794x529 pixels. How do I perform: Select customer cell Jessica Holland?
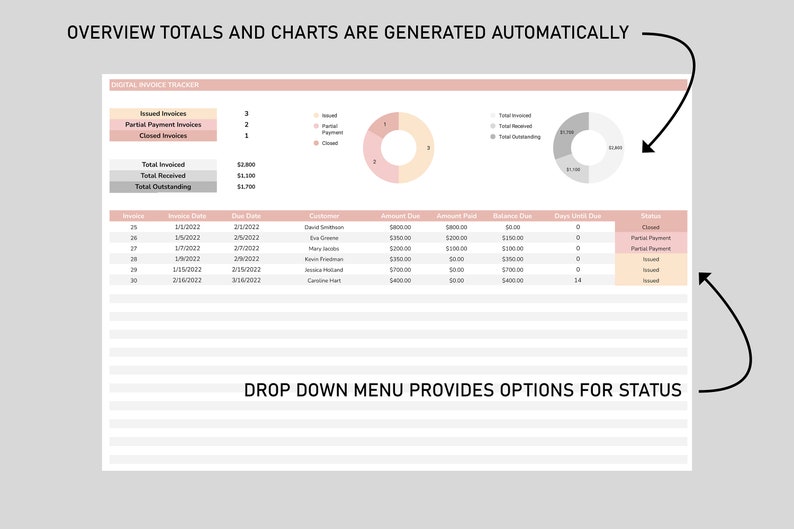click(x=324, y=270)
